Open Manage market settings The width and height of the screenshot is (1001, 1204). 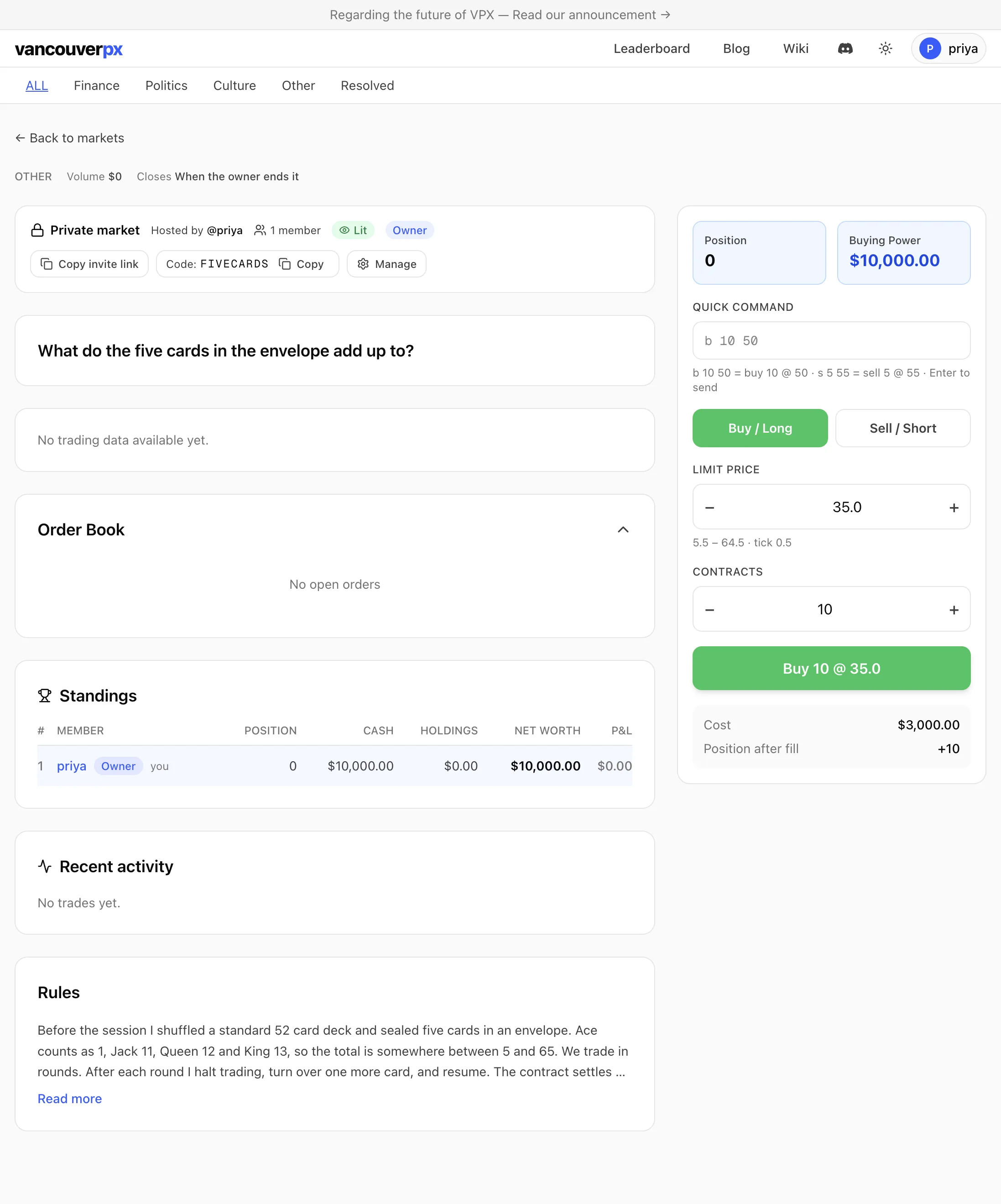(x=387, y=264)
